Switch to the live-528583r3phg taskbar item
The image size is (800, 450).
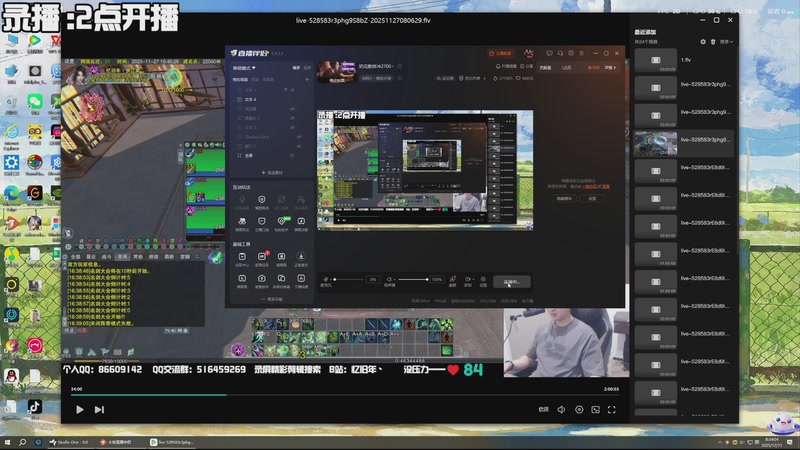tap(171, 442)
